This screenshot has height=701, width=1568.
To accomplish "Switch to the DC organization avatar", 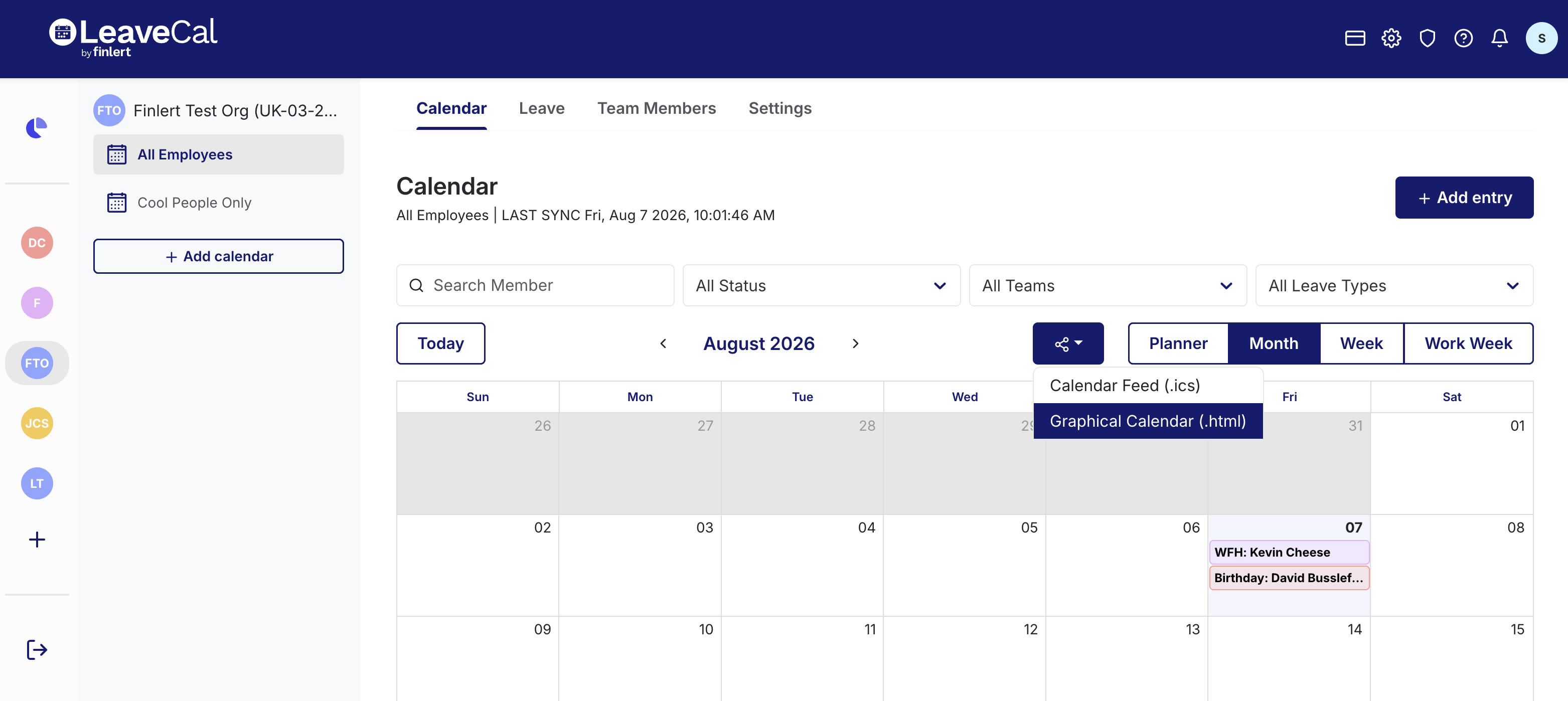I will point(37,243).
